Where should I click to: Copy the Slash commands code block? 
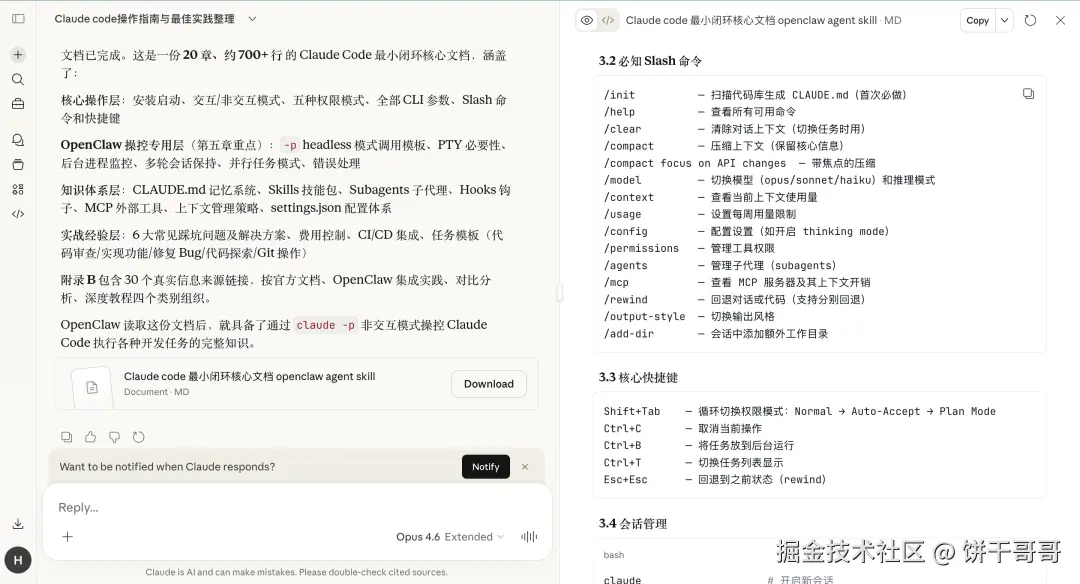tap(1028, 94)
